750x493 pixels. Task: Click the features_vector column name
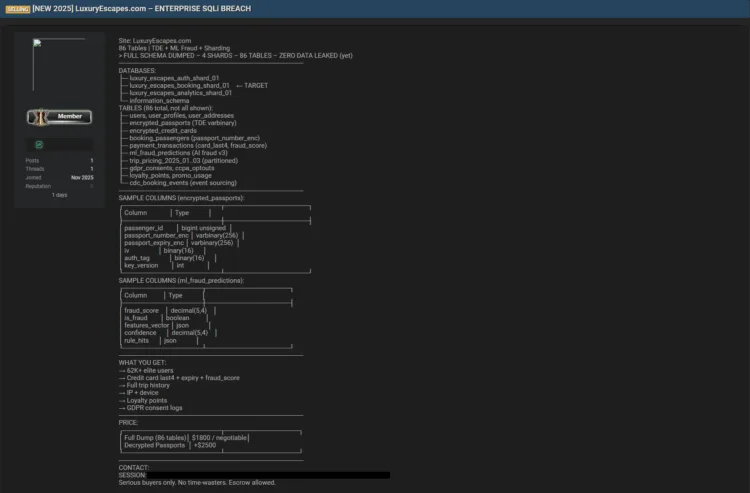coord(147,325)
